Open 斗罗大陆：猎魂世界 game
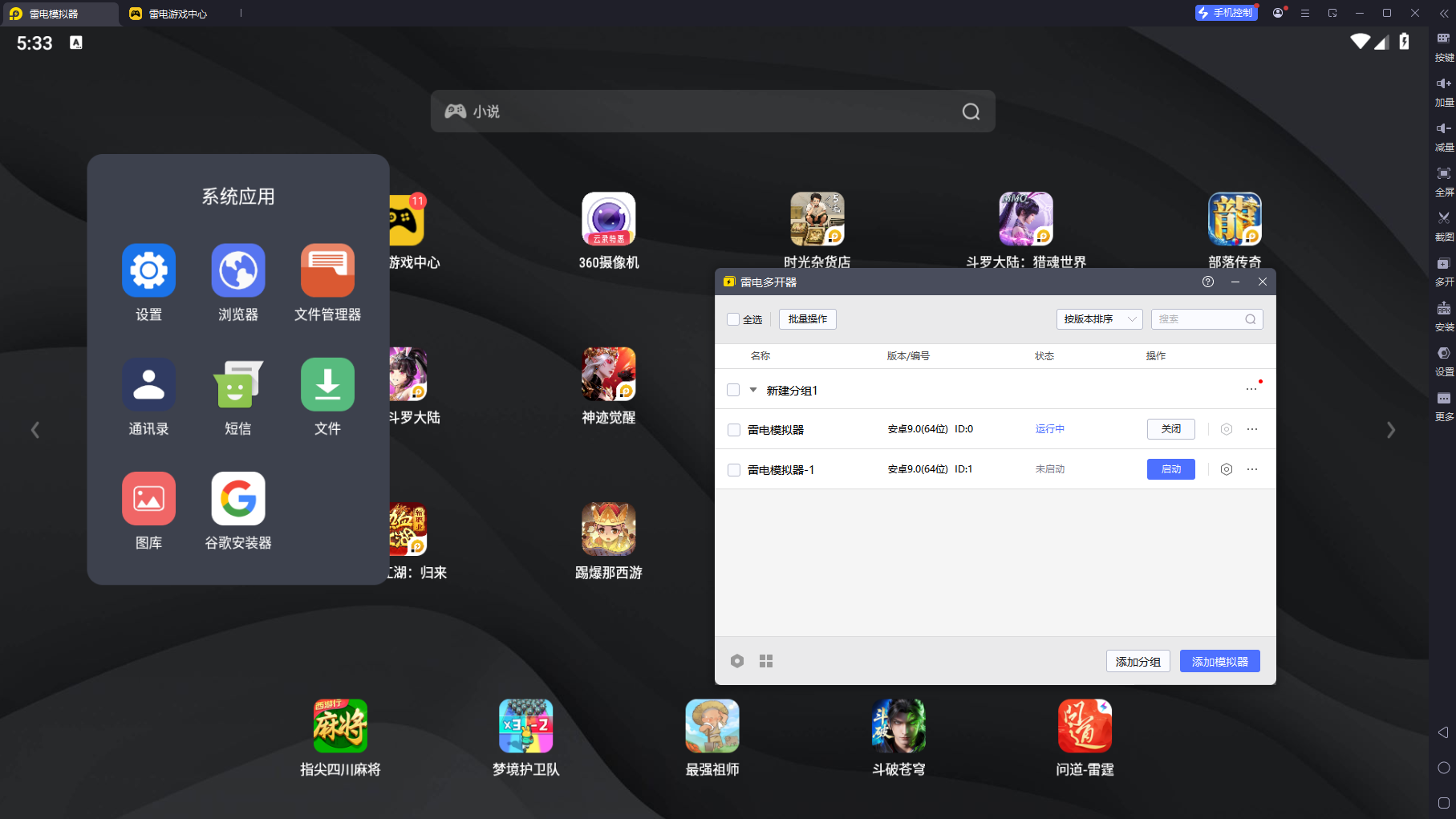This screenshot has width=1456, height=819. [x=1026, y=219]
